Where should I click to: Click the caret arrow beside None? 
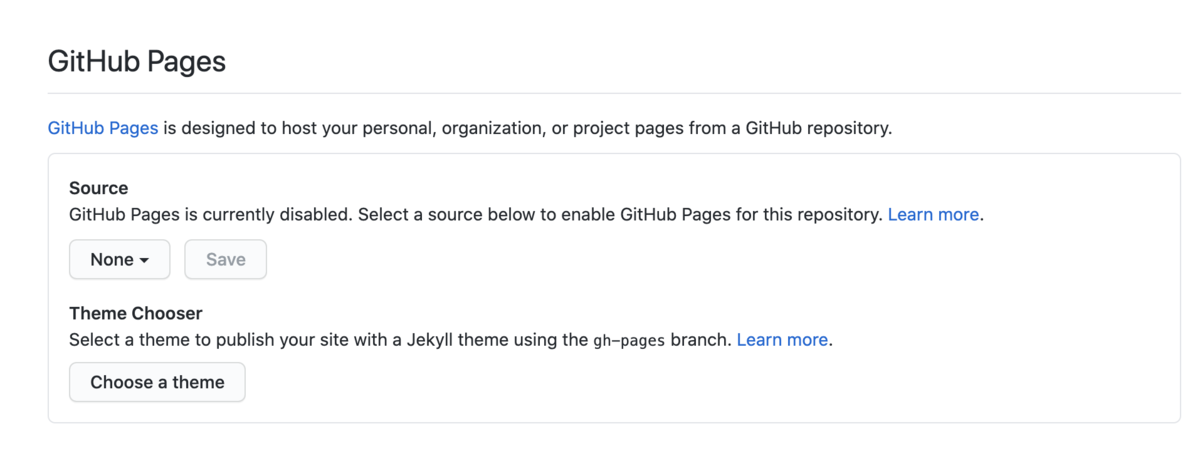[145, 261]
